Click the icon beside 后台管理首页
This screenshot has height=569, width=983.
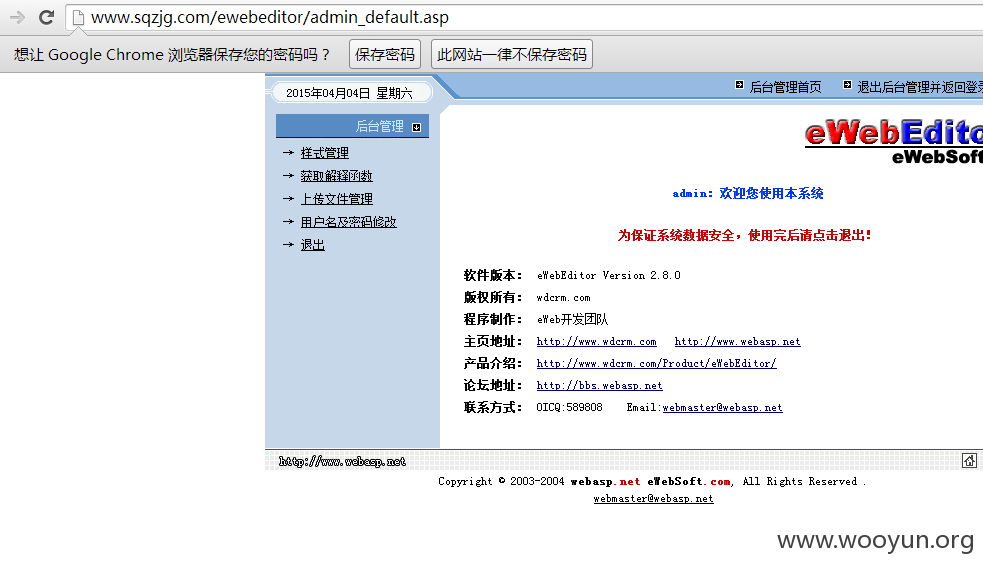pos(740,85)
